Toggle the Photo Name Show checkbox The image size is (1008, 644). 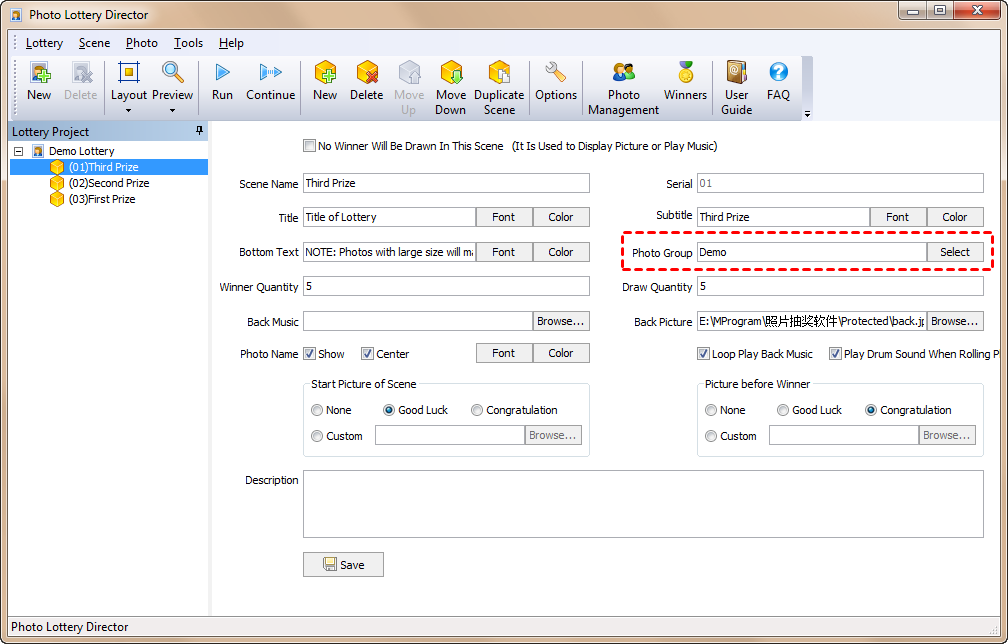coord(310,353)
